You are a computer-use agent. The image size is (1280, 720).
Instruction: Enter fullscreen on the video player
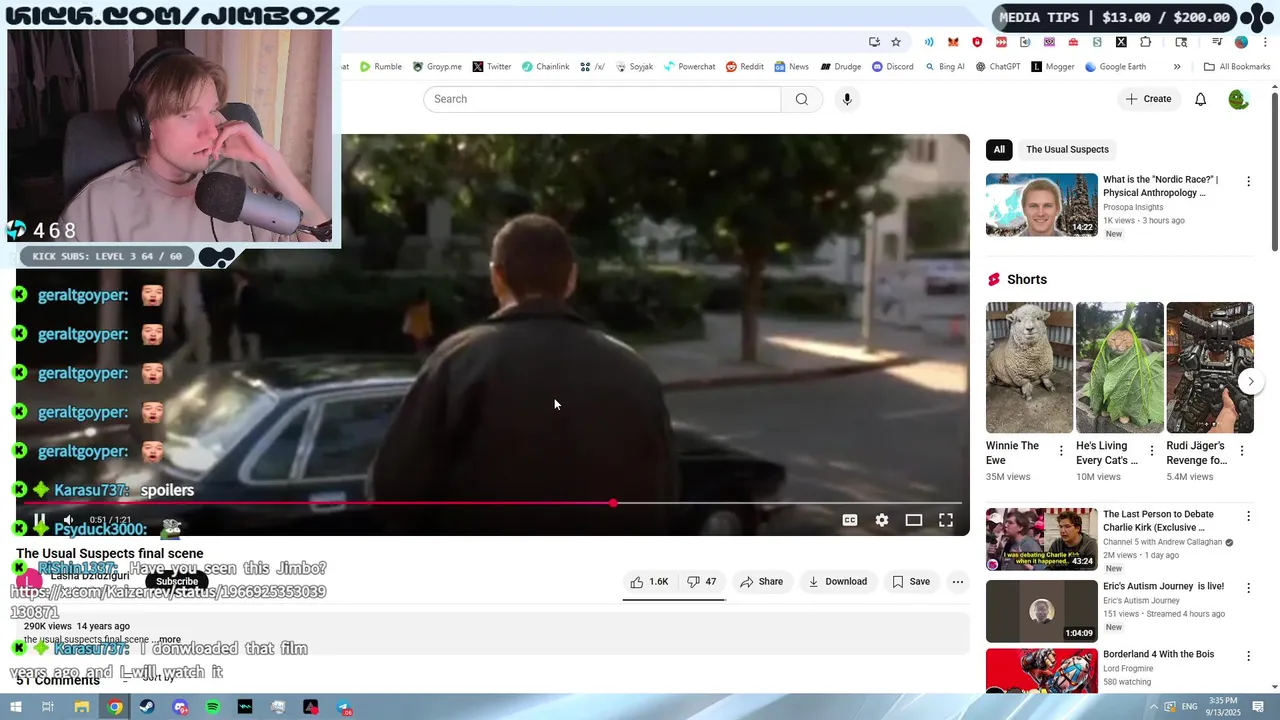point(946,520)
